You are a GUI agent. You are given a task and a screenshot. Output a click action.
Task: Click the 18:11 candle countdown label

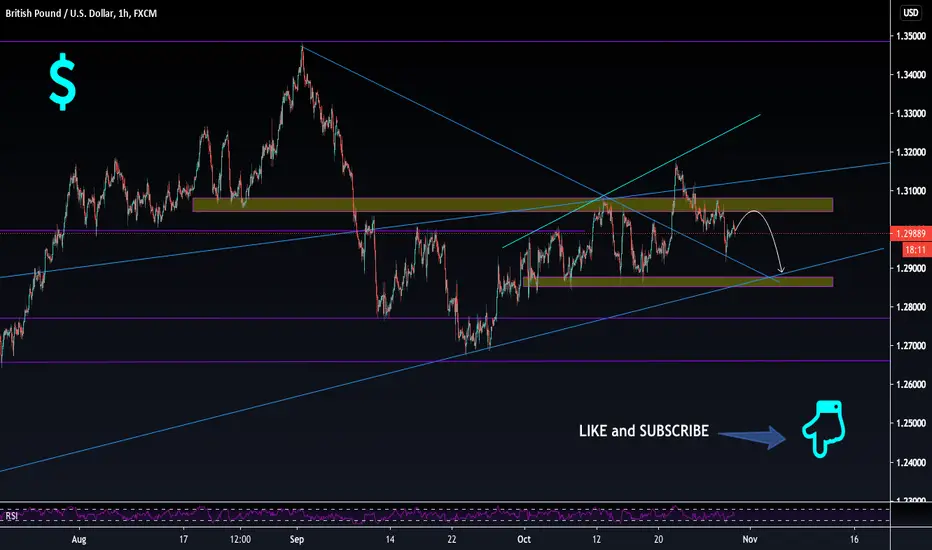pos(916,250)
